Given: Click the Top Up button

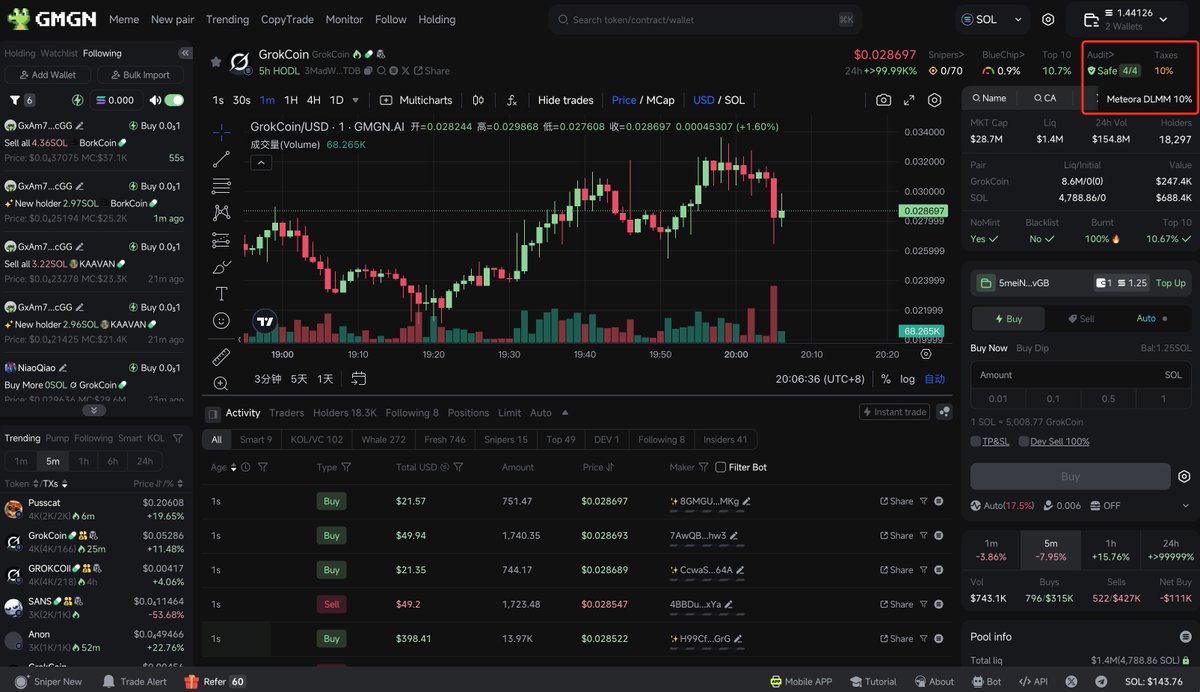Looking at the screenshot, I should pyautogui.click(x=1171, y=283).
